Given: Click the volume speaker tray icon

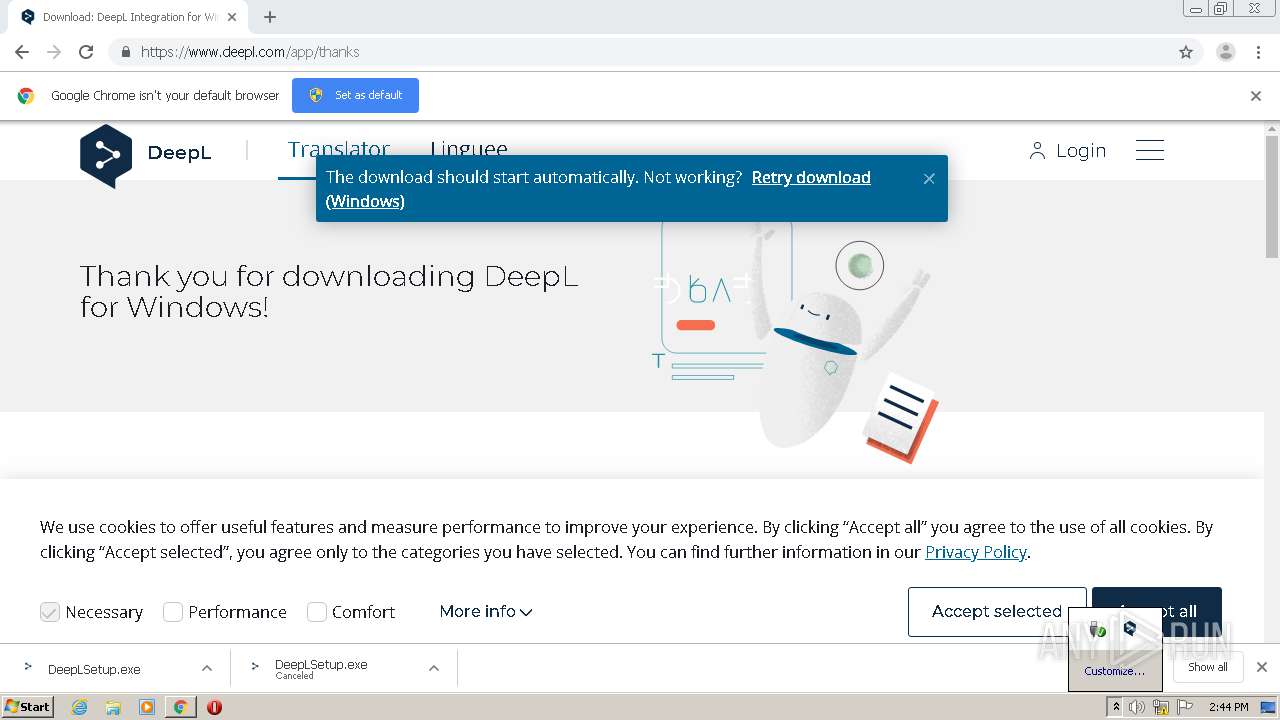Looking at the screenshot, I should (x=1137, y=707).
